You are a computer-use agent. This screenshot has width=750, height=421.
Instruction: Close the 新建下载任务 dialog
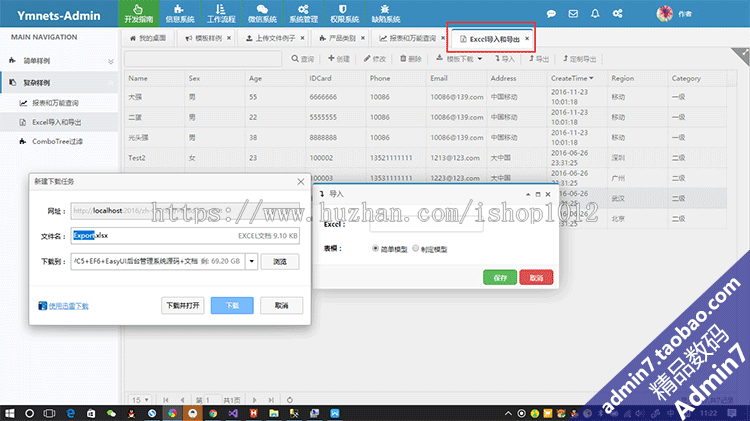tap(300, 182)
